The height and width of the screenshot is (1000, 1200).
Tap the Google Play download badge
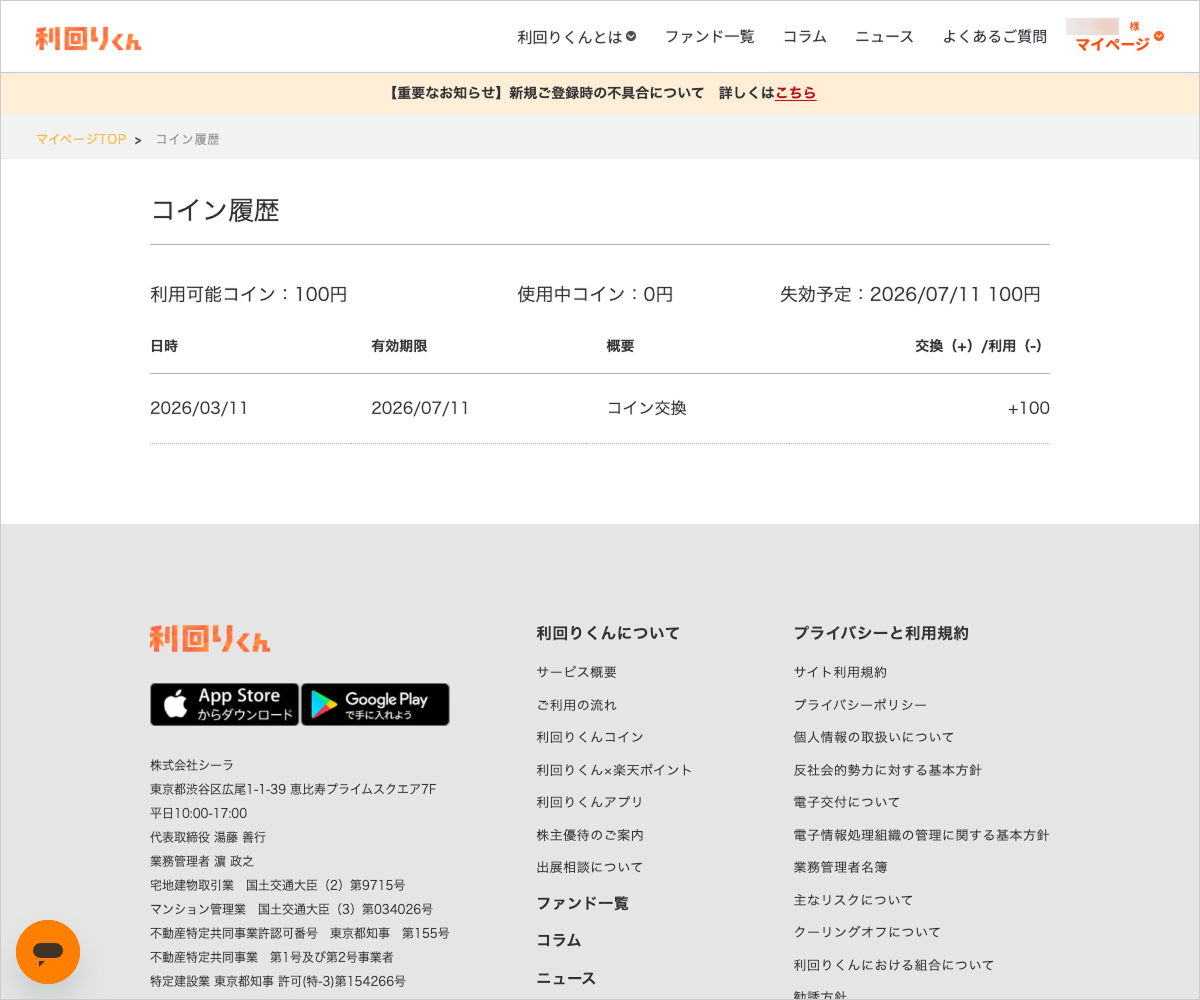click(375, 704)
